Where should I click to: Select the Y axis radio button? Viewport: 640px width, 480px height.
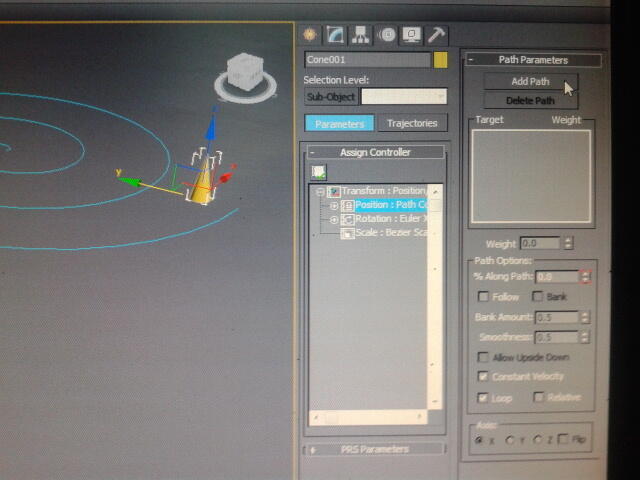pos(510,440)
